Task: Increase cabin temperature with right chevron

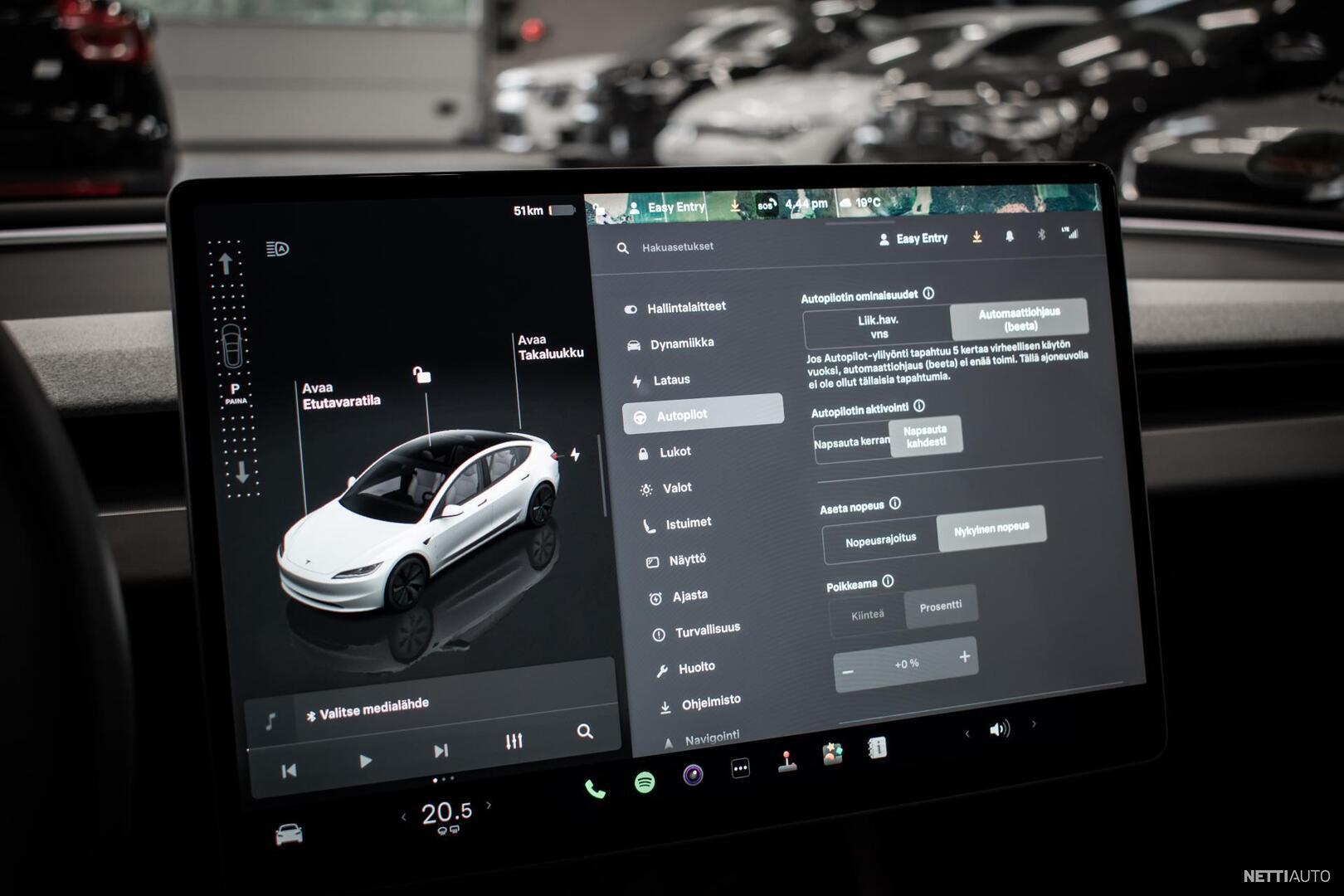Action: point(489,805)
